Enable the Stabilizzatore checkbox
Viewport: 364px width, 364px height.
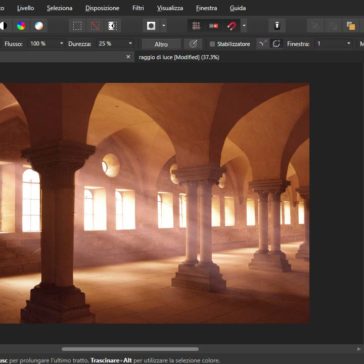(x=212, y=44)
